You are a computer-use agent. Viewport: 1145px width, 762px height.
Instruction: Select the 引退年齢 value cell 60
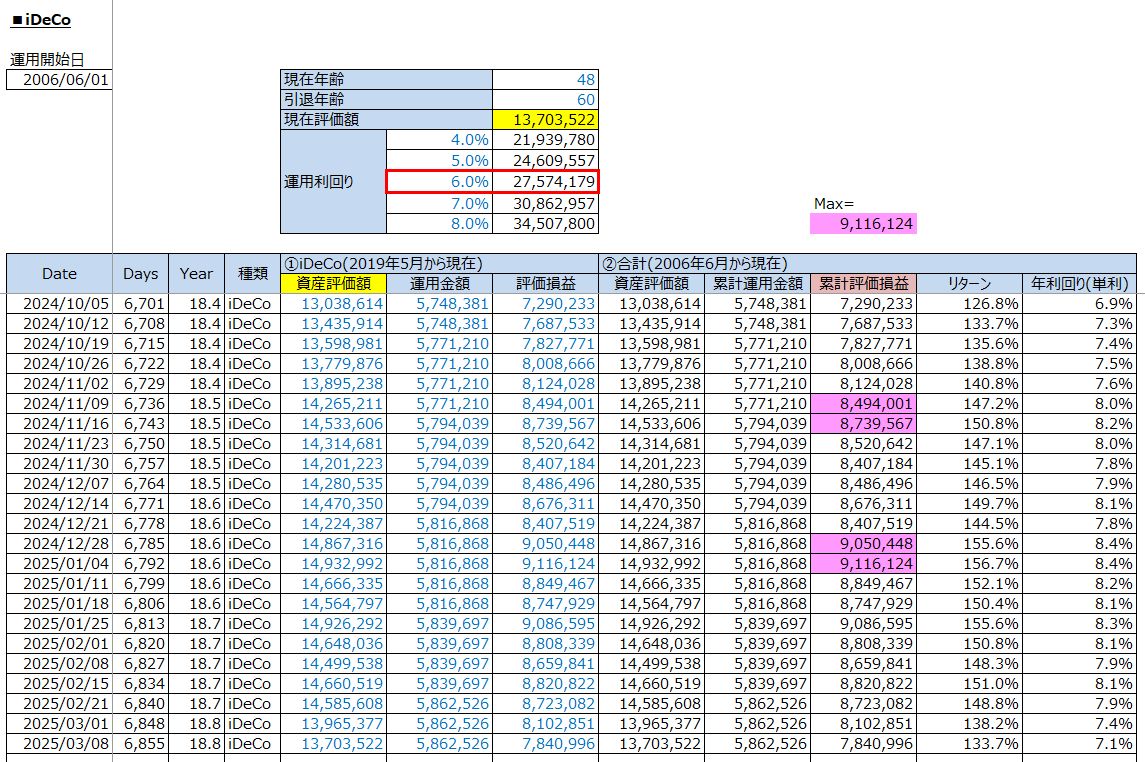545,99
